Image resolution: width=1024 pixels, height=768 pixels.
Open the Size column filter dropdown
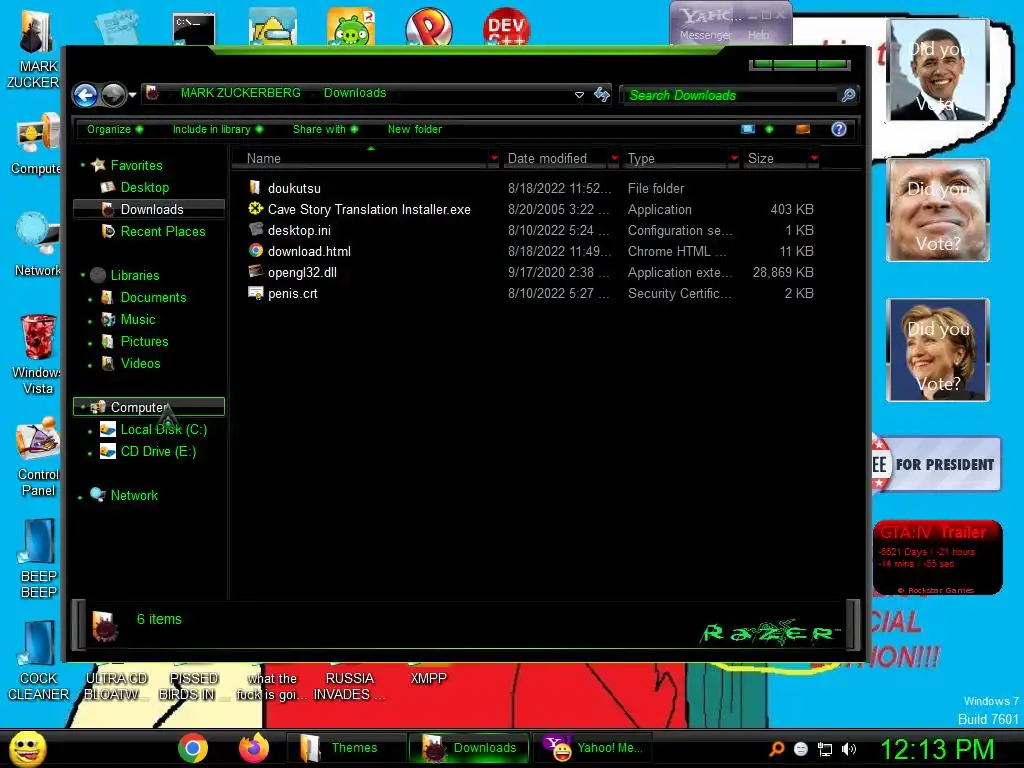(x=814, y=159)
